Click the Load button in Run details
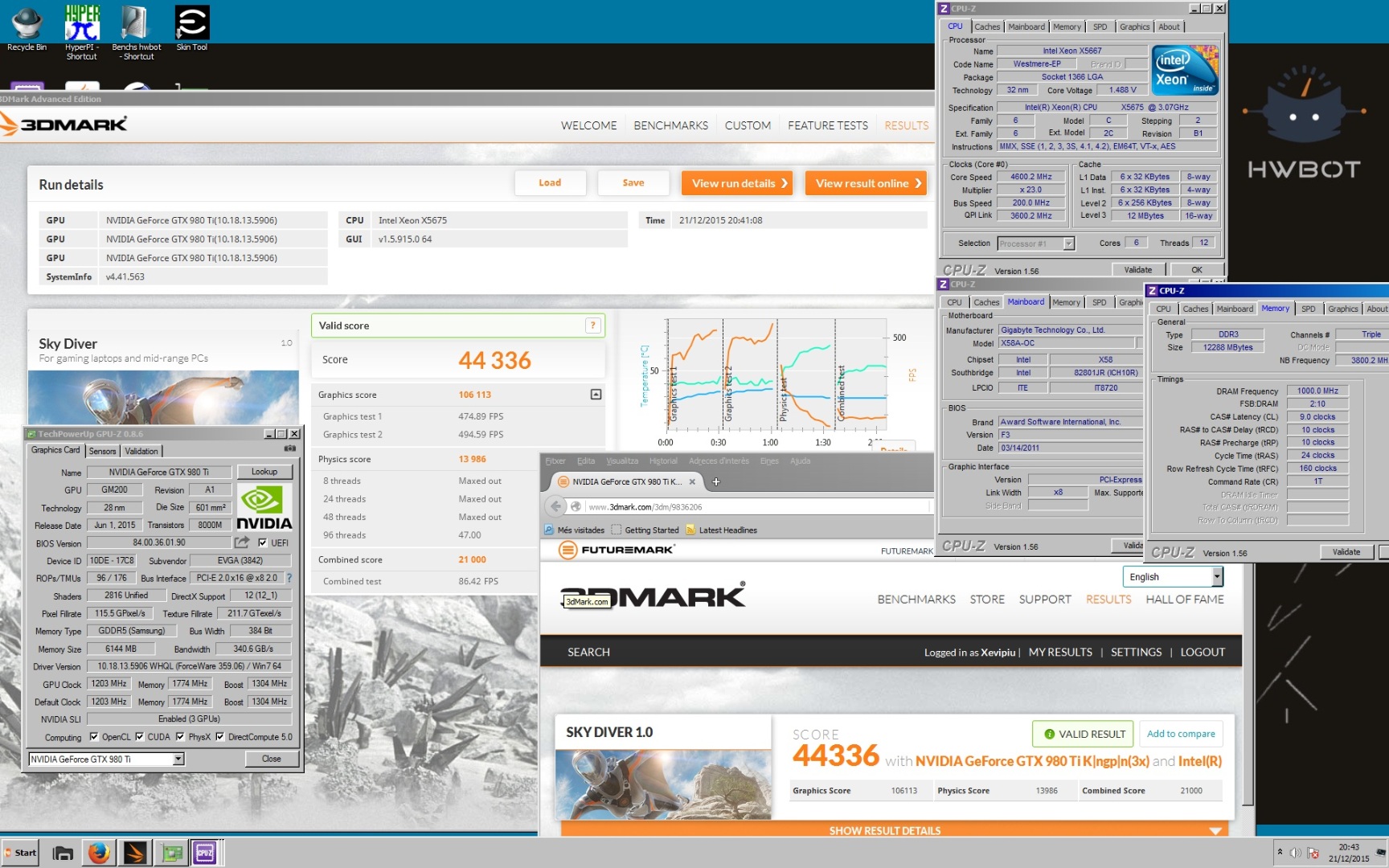1389x868 pixels. (x=550, y=183)
